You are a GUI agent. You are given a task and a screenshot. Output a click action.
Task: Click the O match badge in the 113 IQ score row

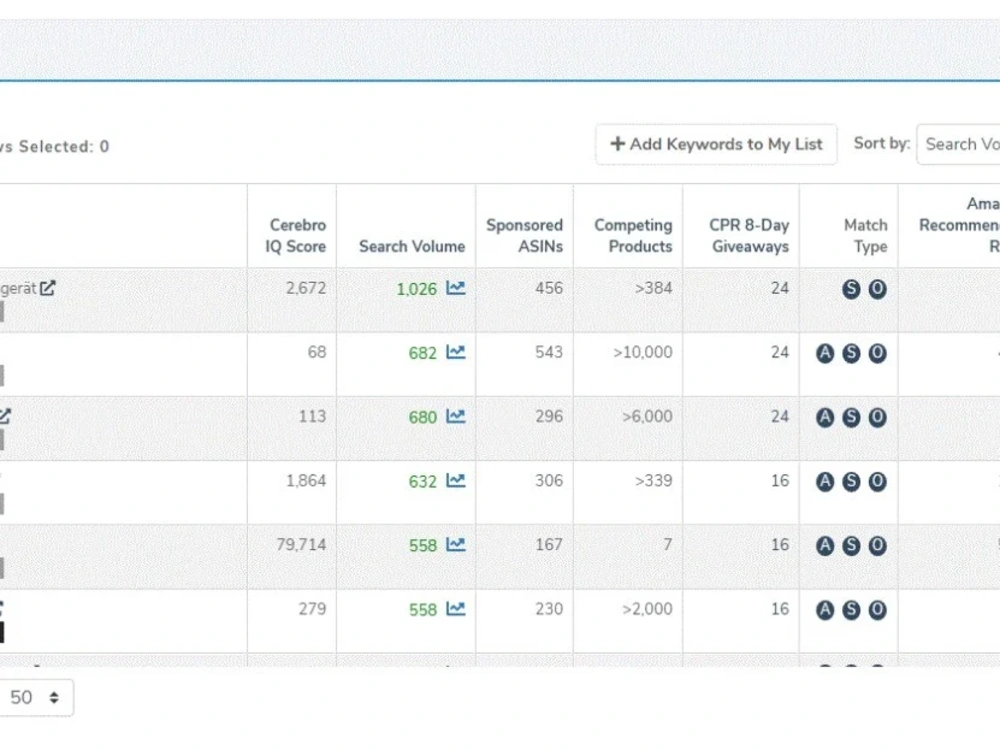click(x=877, y=417)
